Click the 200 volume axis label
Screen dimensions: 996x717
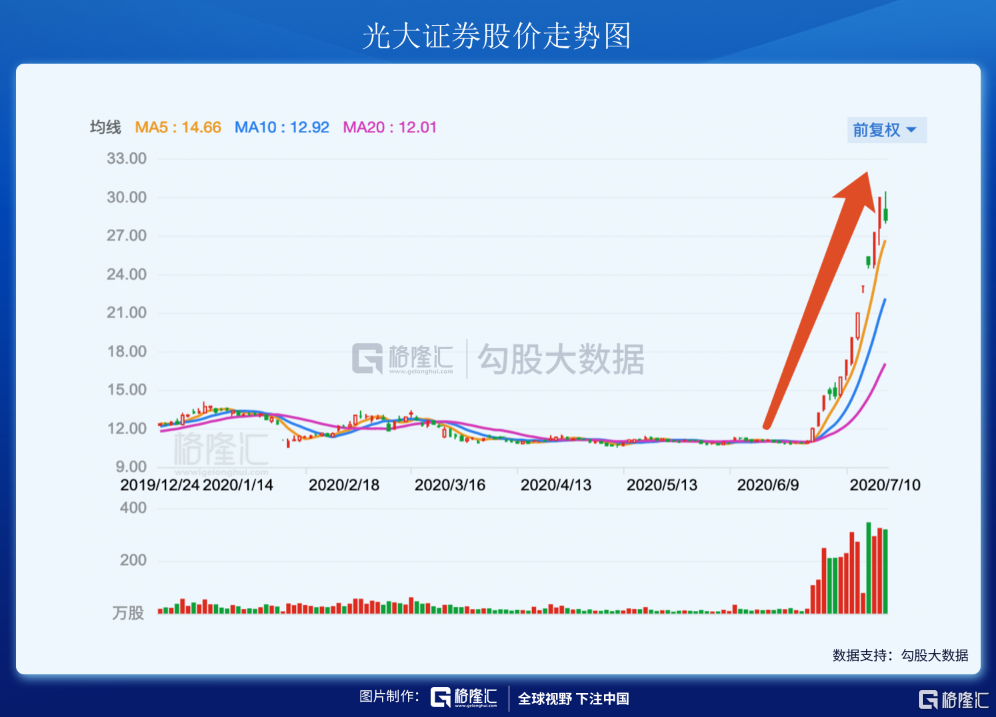pyautogui.click(x=133, y=560)
